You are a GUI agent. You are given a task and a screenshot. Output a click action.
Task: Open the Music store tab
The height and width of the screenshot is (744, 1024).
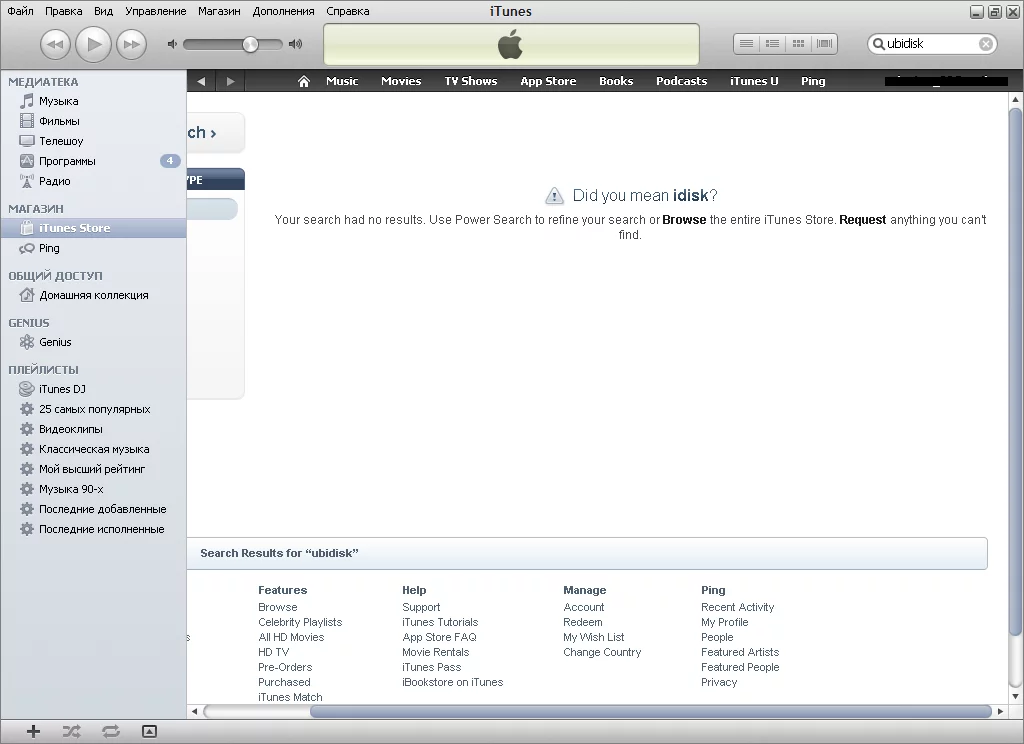342,81
